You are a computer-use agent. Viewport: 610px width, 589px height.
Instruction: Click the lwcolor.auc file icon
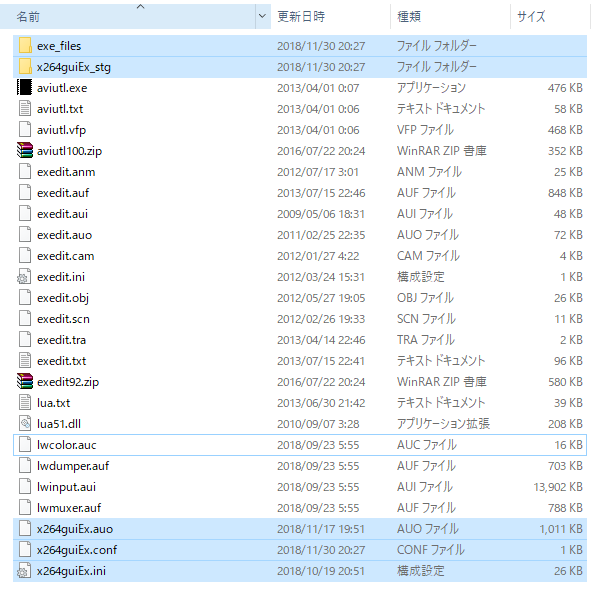click(x=25, y=445)
